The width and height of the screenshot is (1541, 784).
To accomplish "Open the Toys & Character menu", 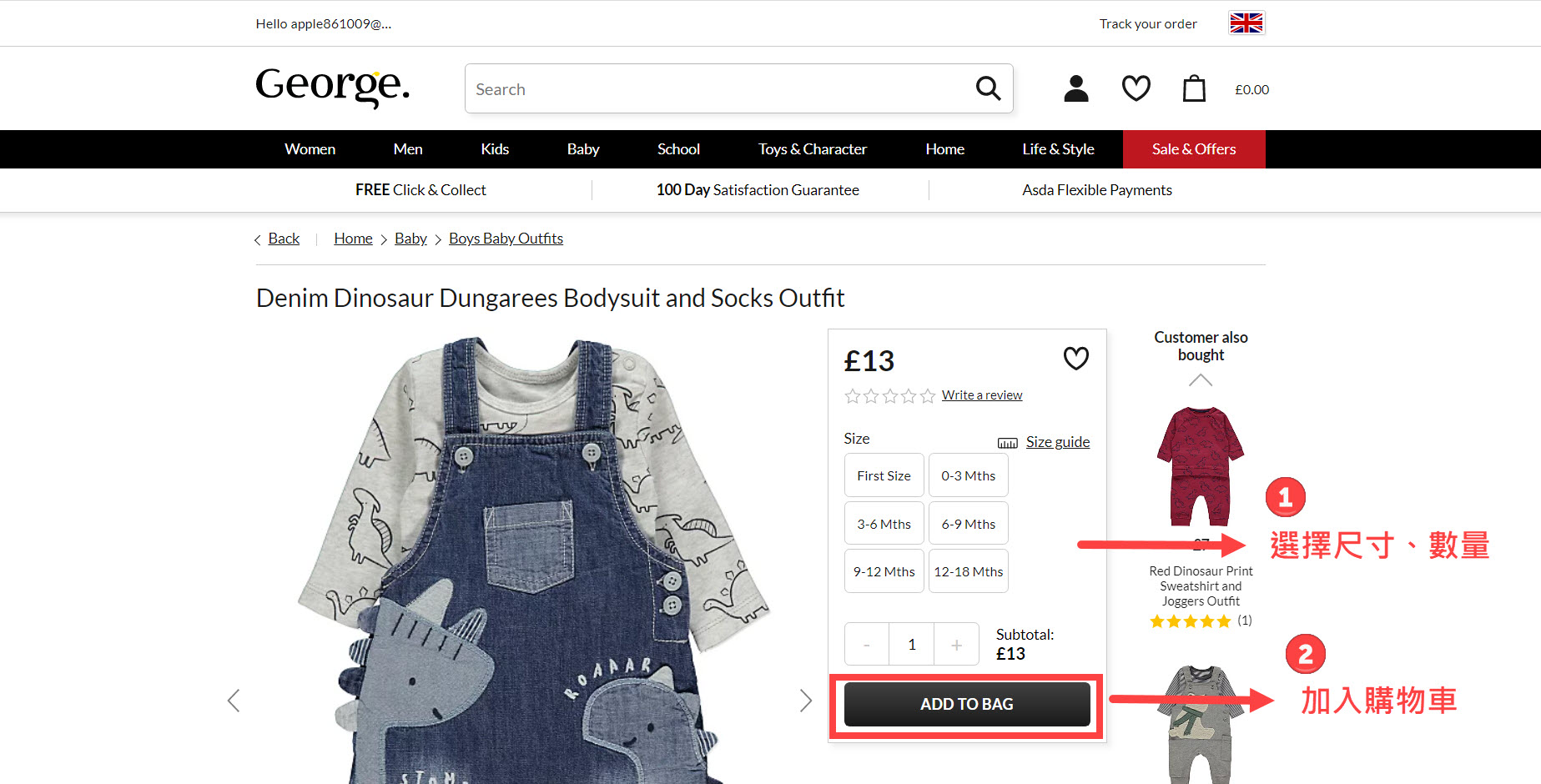I will click(x=812, y=149).
